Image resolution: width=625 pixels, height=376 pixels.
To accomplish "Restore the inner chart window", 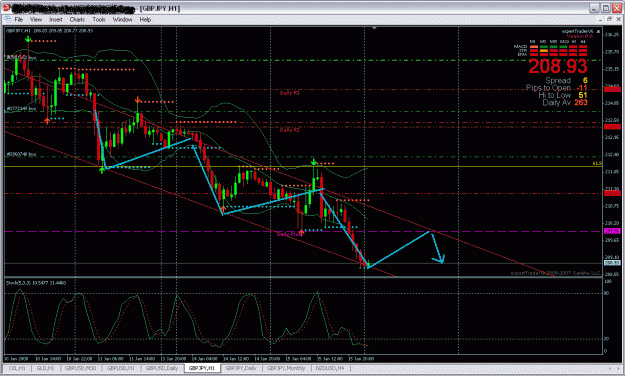I will 609,20.
